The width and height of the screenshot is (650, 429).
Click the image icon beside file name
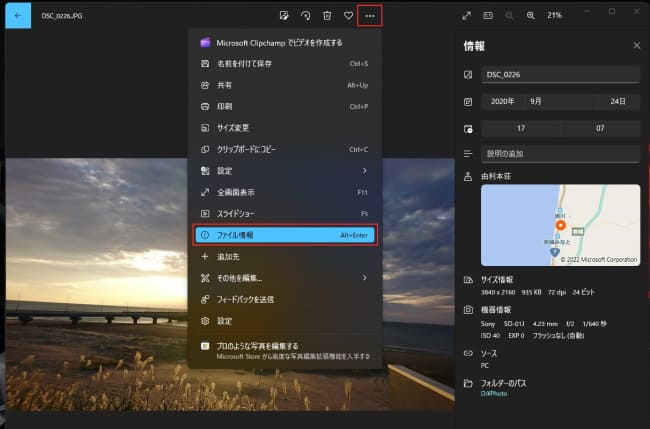(x=468, y=75)
